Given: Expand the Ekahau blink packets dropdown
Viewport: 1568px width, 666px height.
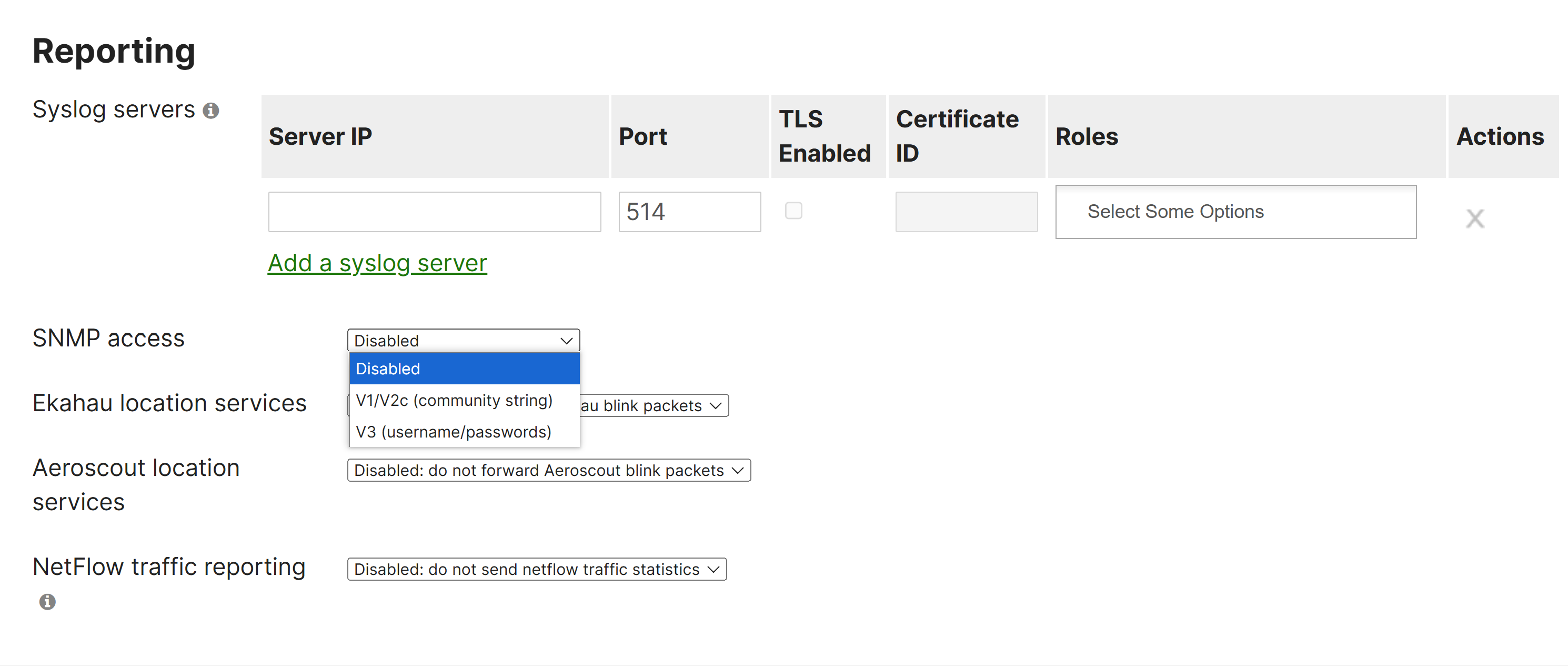Looking at the screenshot, I should tap(654, 405).
